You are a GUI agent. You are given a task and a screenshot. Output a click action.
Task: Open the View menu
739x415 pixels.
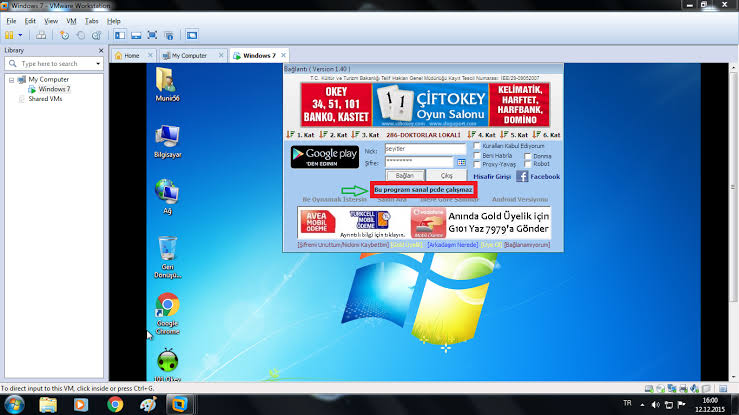pos(51,21)
